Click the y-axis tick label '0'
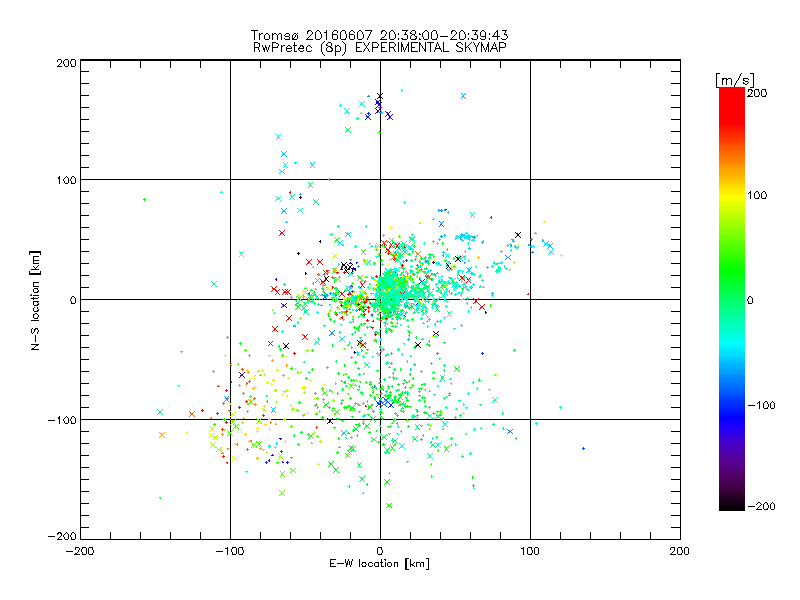 coord(73,300)
